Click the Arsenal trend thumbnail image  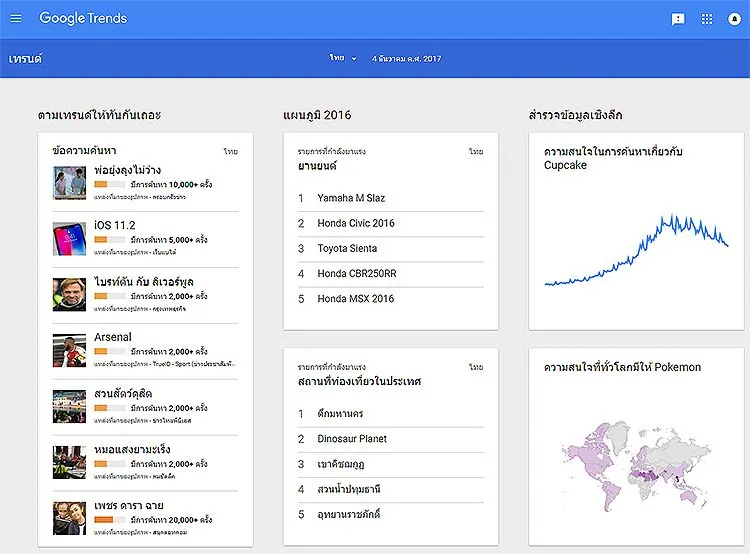(x=71, y=349)
